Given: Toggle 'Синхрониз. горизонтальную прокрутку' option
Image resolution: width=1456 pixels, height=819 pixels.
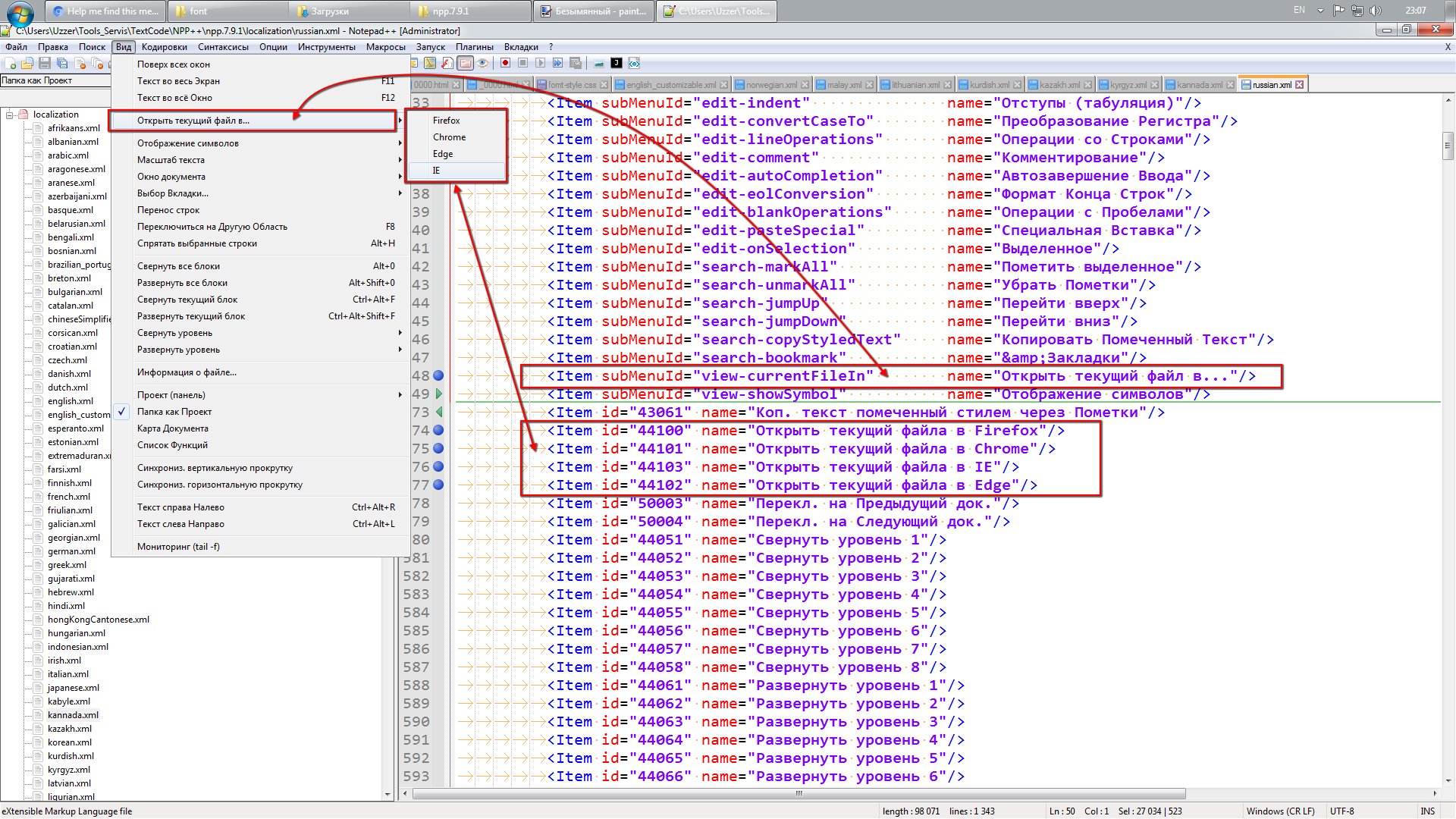Looking at the screenshot, I should pyautogui.click(x=260, y=485).
